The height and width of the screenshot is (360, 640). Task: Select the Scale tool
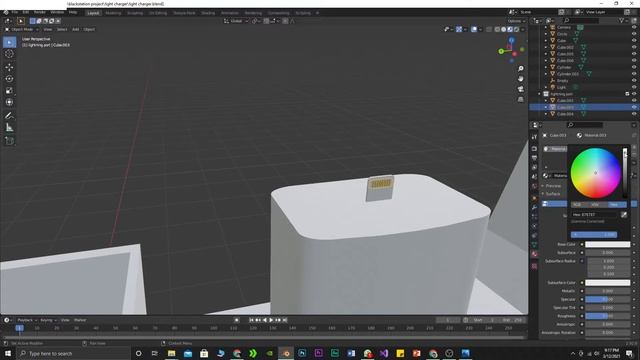click(9, 91)
